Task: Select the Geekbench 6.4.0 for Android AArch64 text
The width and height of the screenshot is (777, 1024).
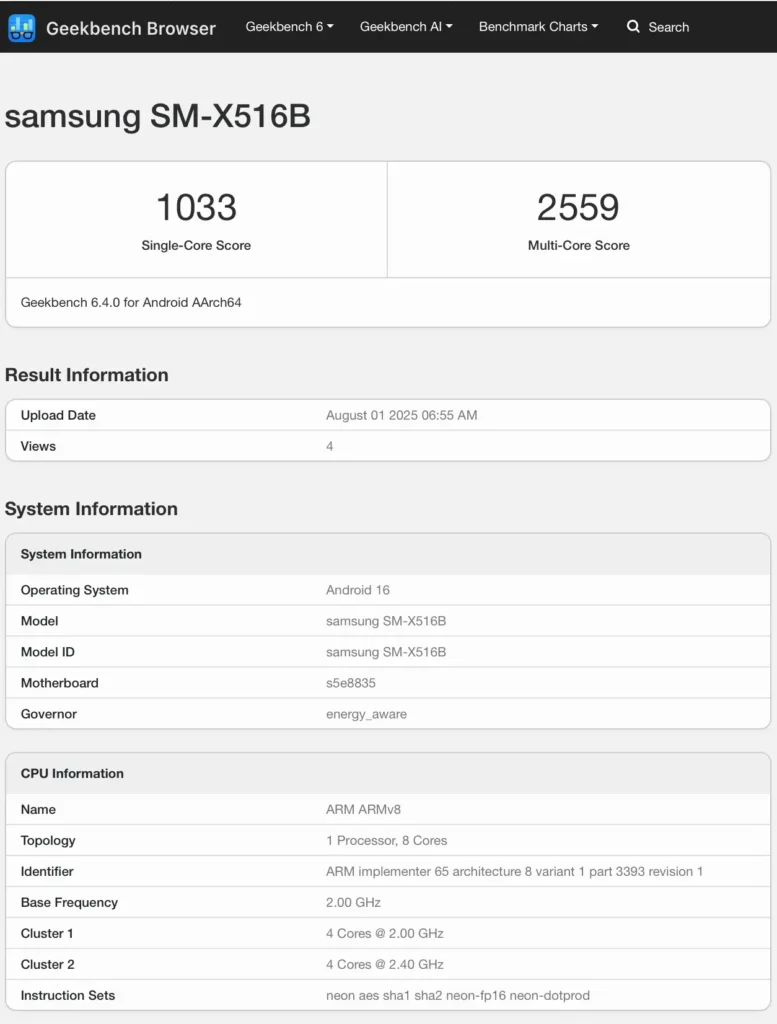Action: [x=131, y=302]
